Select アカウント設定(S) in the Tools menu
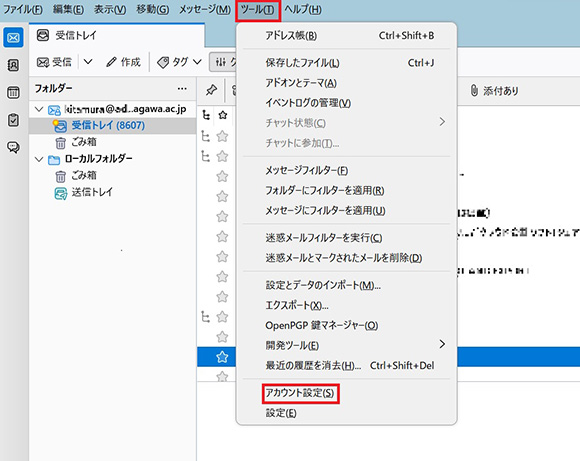Image resolution: width=580 pixels, height=461 pixels. (300, 393)
